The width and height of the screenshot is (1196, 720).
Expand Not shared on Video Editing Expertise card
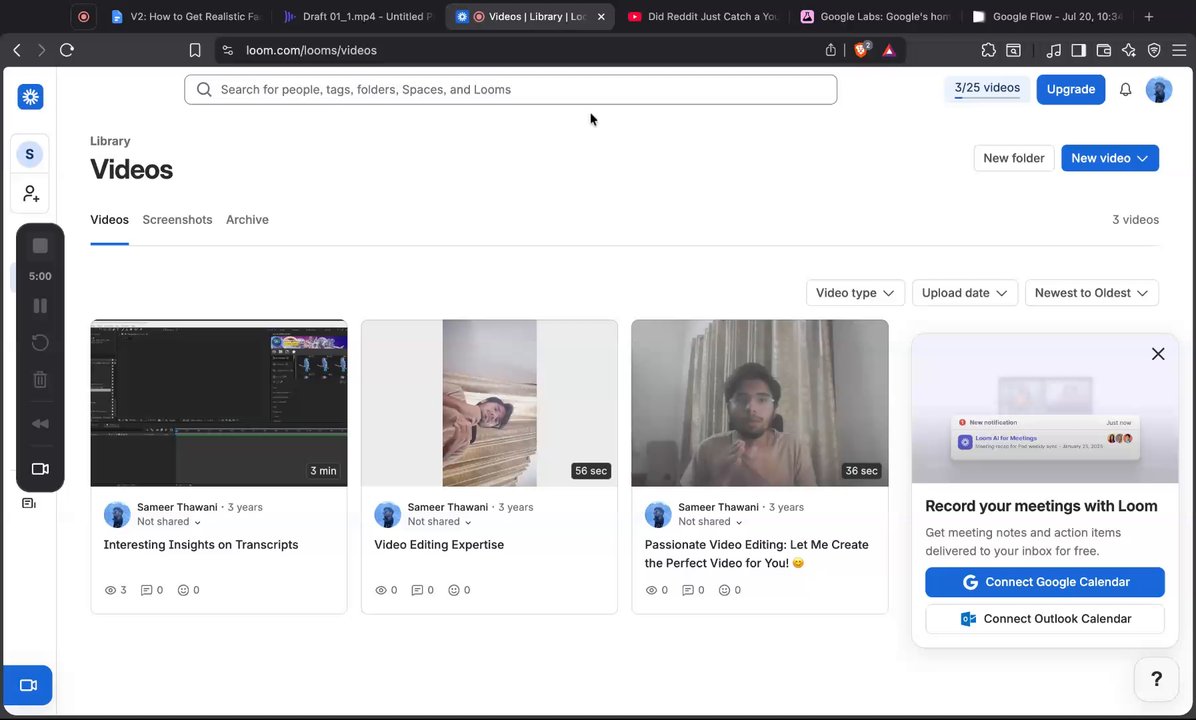[x=439, y=522]
